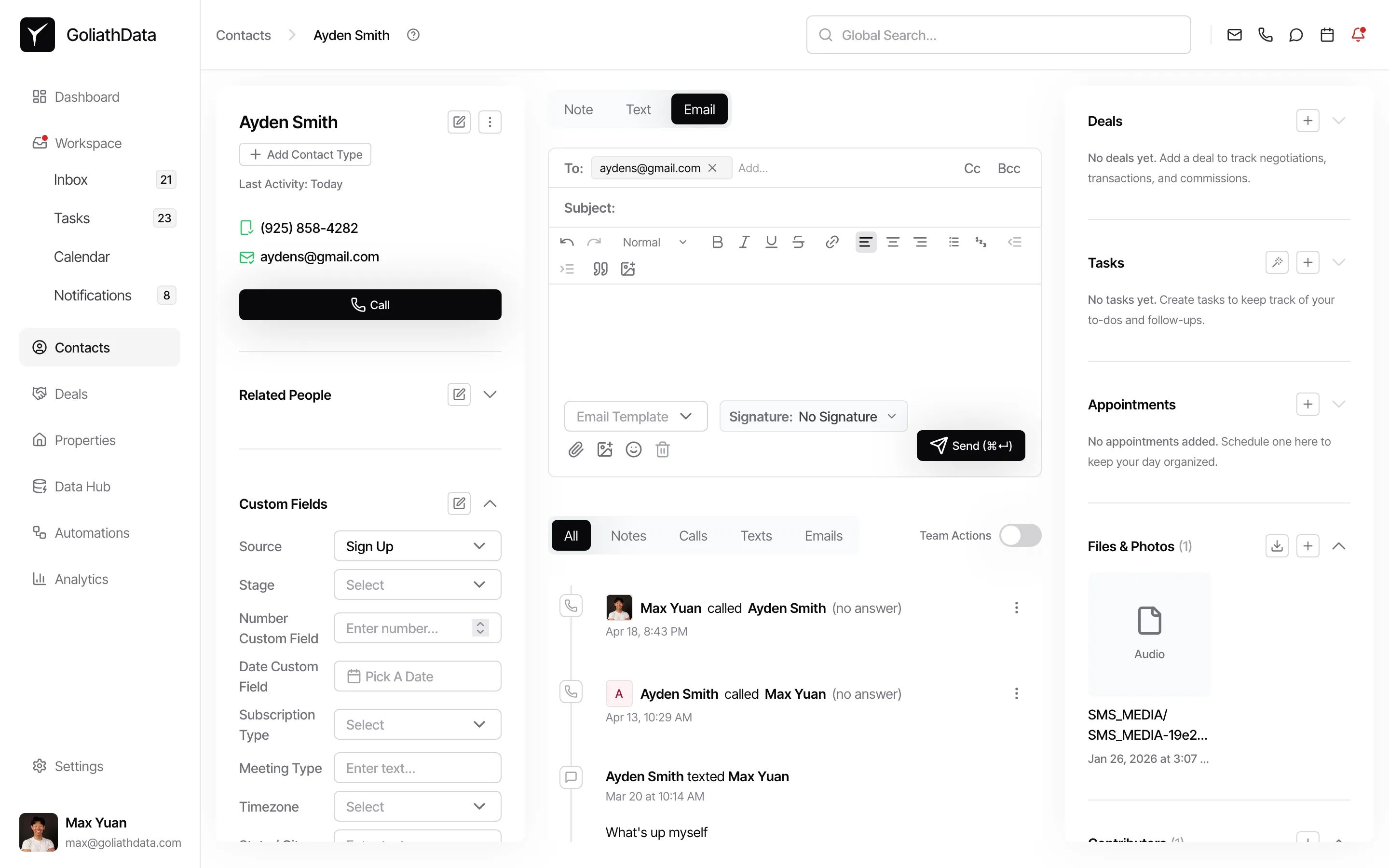Open the phone calls icon in top bar
This screenshot has width=1389, height=868.
point(1265,34)
